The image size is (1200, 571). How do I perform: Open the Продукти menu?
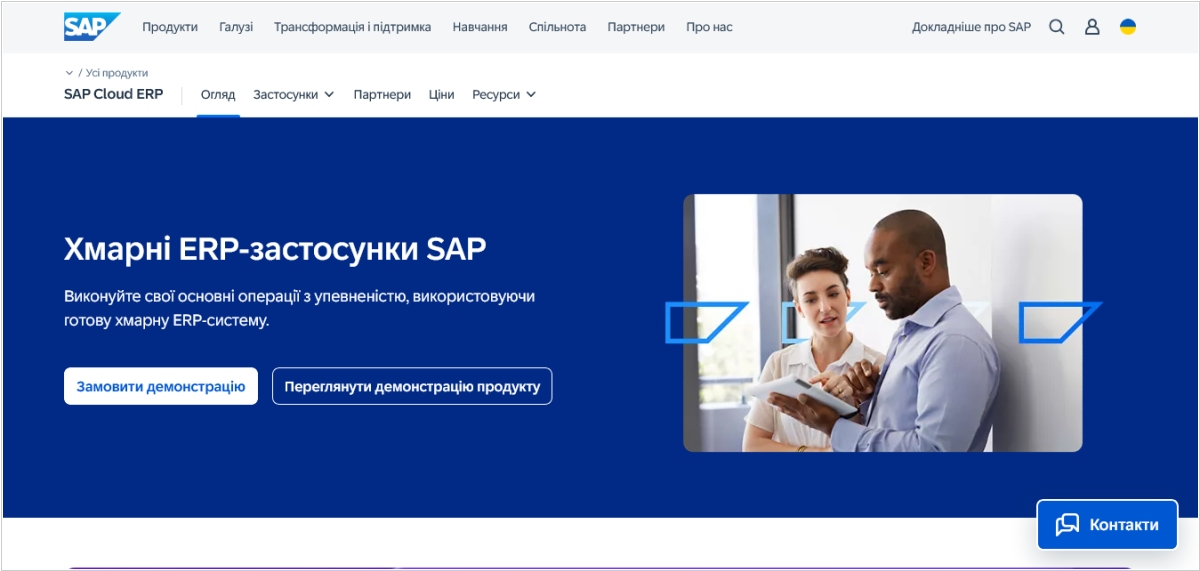tap(170, 27)
